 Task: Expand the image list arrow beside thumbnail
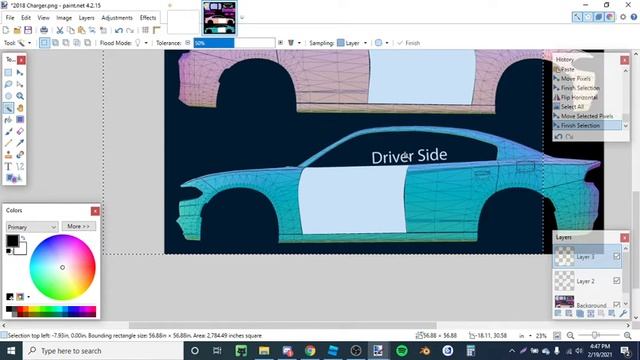(242, 18)
